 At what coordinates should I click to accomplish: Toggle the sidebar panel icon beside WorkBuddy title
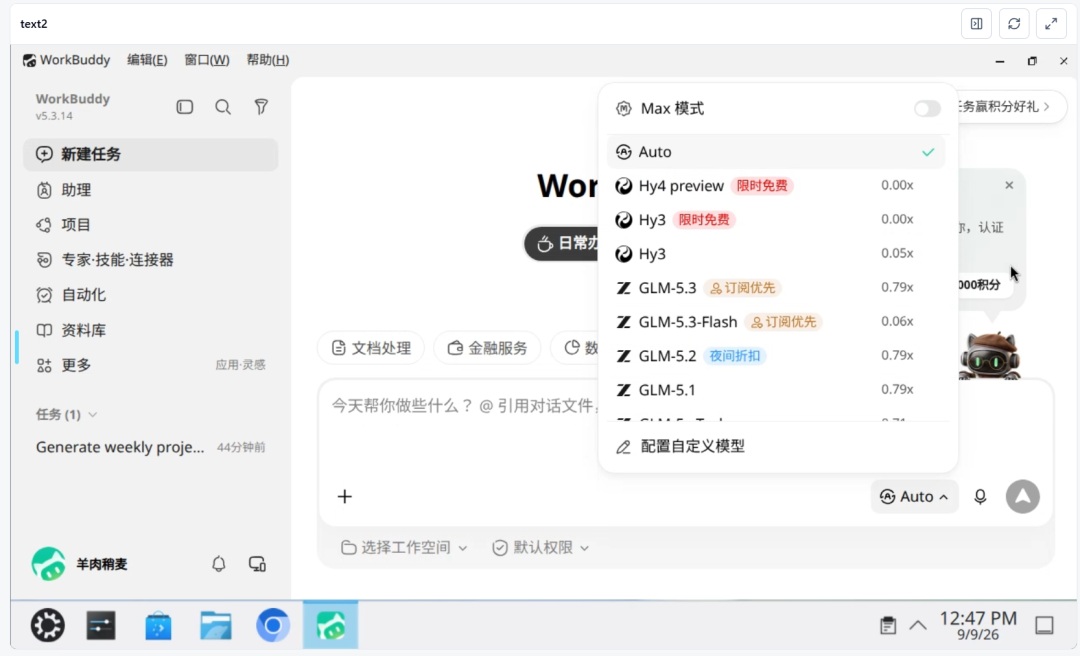coord(185,107)
